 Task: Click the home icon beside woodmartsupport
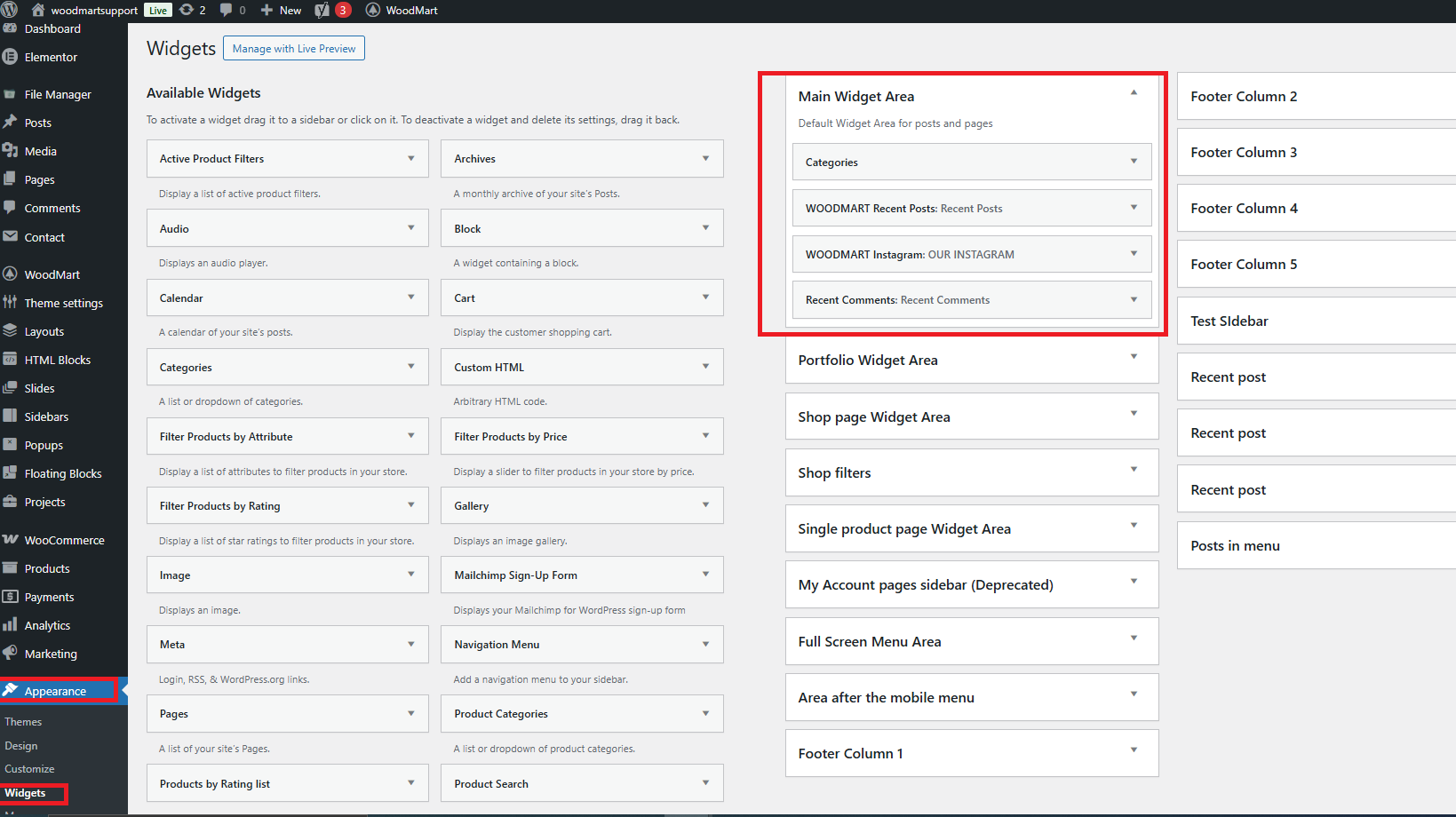point(38,10)
